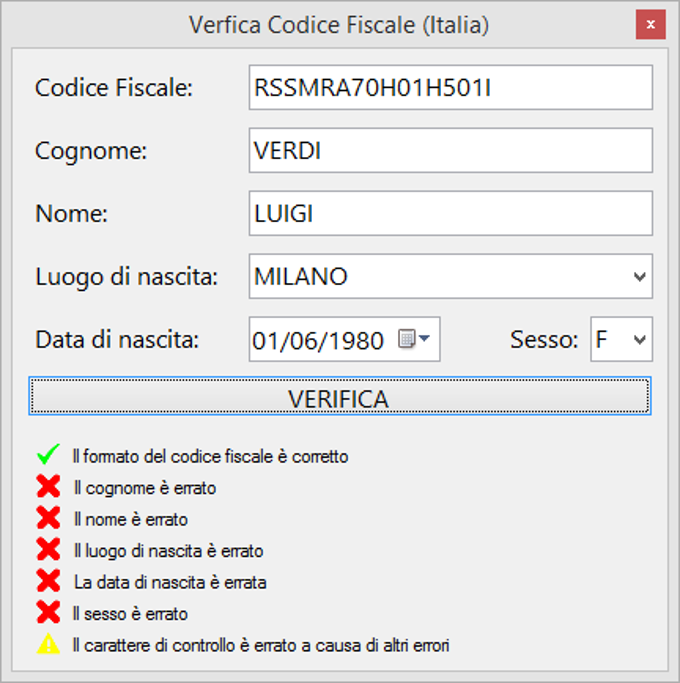Click the window title Verfica Codice Fiscale
The height and width of the screenshot is (683, 680).
click(x=338, y=25)
